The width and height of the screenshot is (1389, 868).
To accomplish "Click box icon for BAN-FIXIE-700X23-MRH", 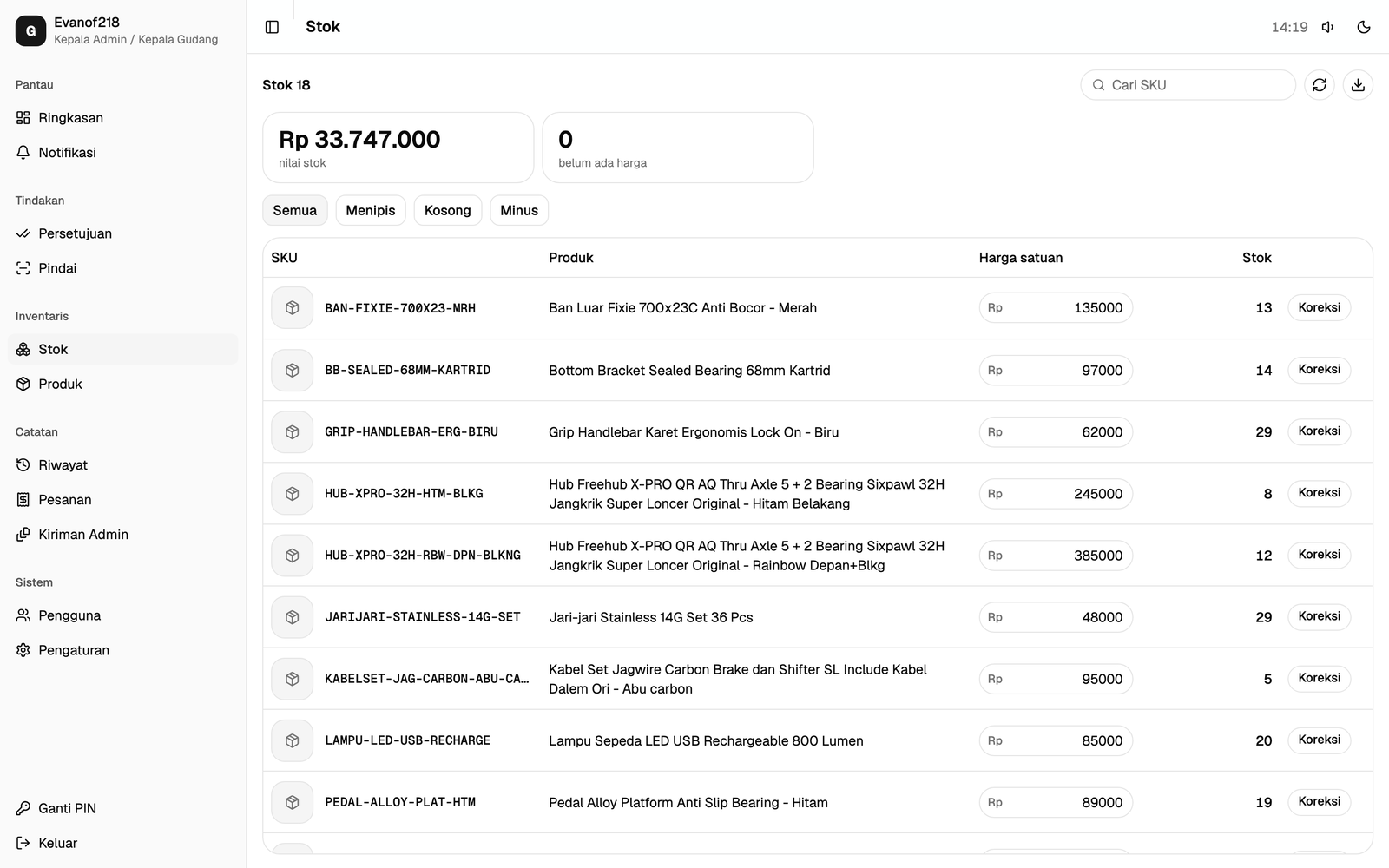I will pyautogui.click(x=293, y=308).
